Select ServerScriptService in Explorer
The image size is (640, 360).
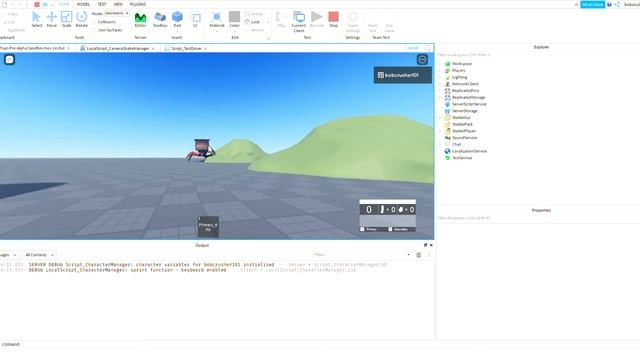(469, 104)
